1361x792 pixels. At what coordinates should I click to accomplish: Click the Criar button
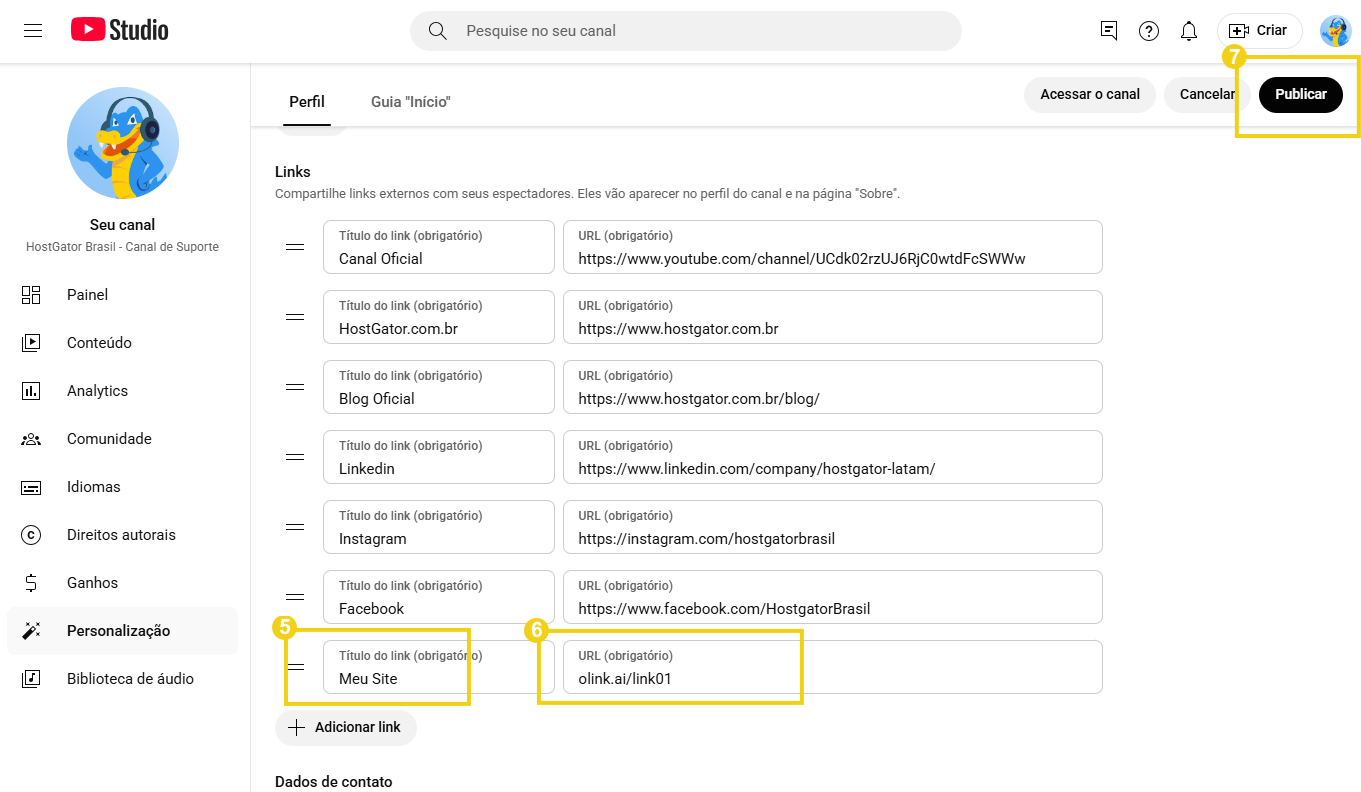coord(1259,31)
